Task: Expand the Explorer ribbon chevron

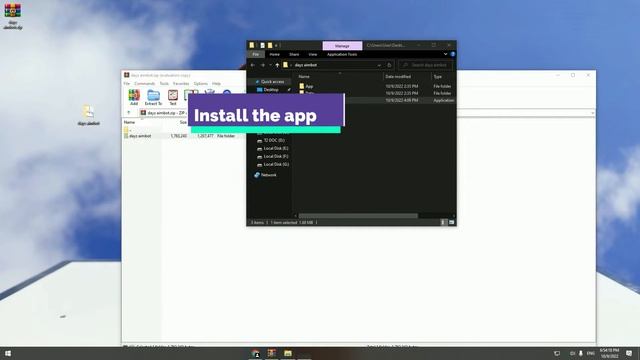Action: [x=445, y=54]
